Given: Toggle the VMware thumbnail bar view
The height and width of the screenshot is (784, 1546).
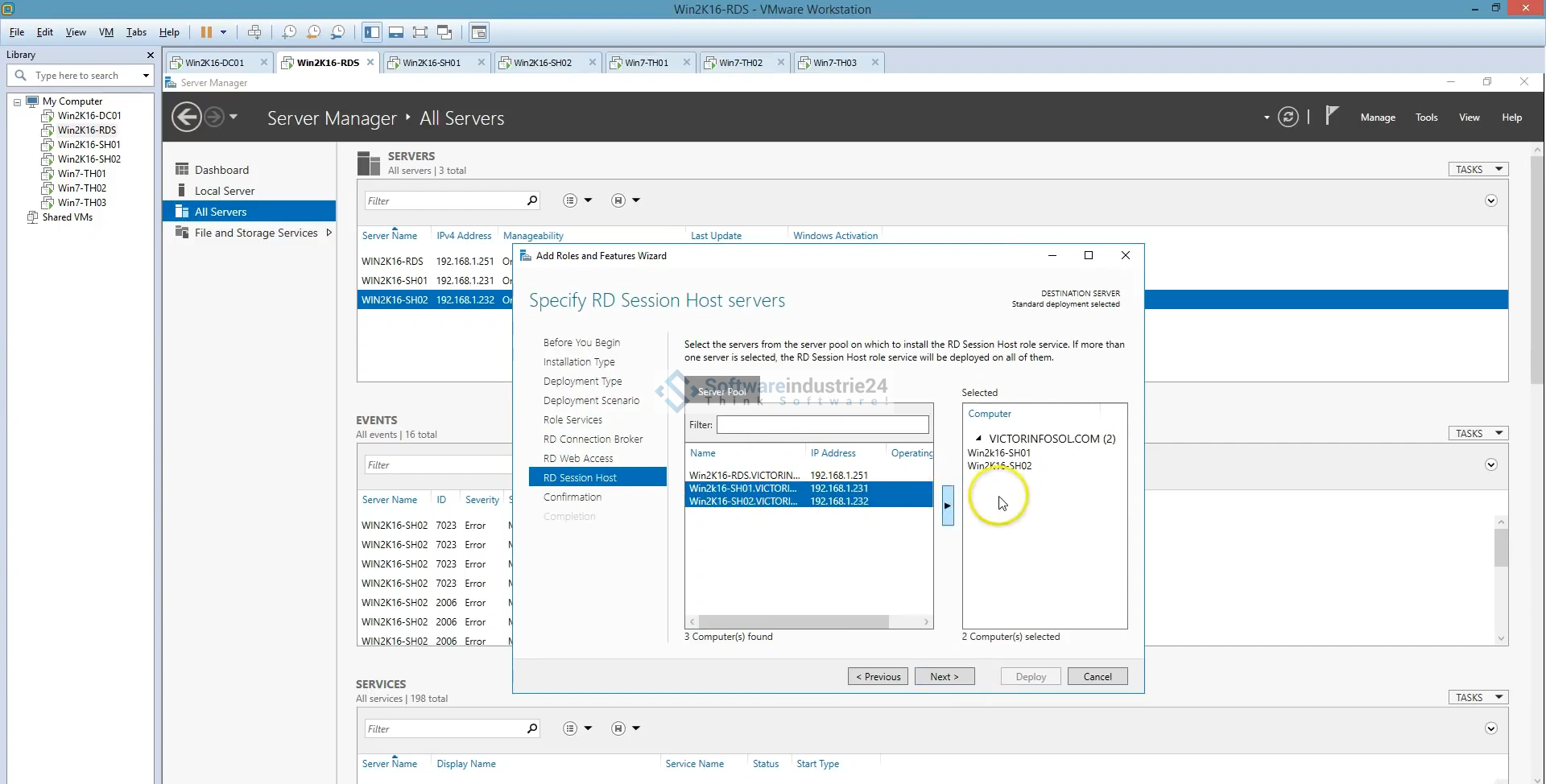Looking at the screenshot, I should click(x=395, y=32).
